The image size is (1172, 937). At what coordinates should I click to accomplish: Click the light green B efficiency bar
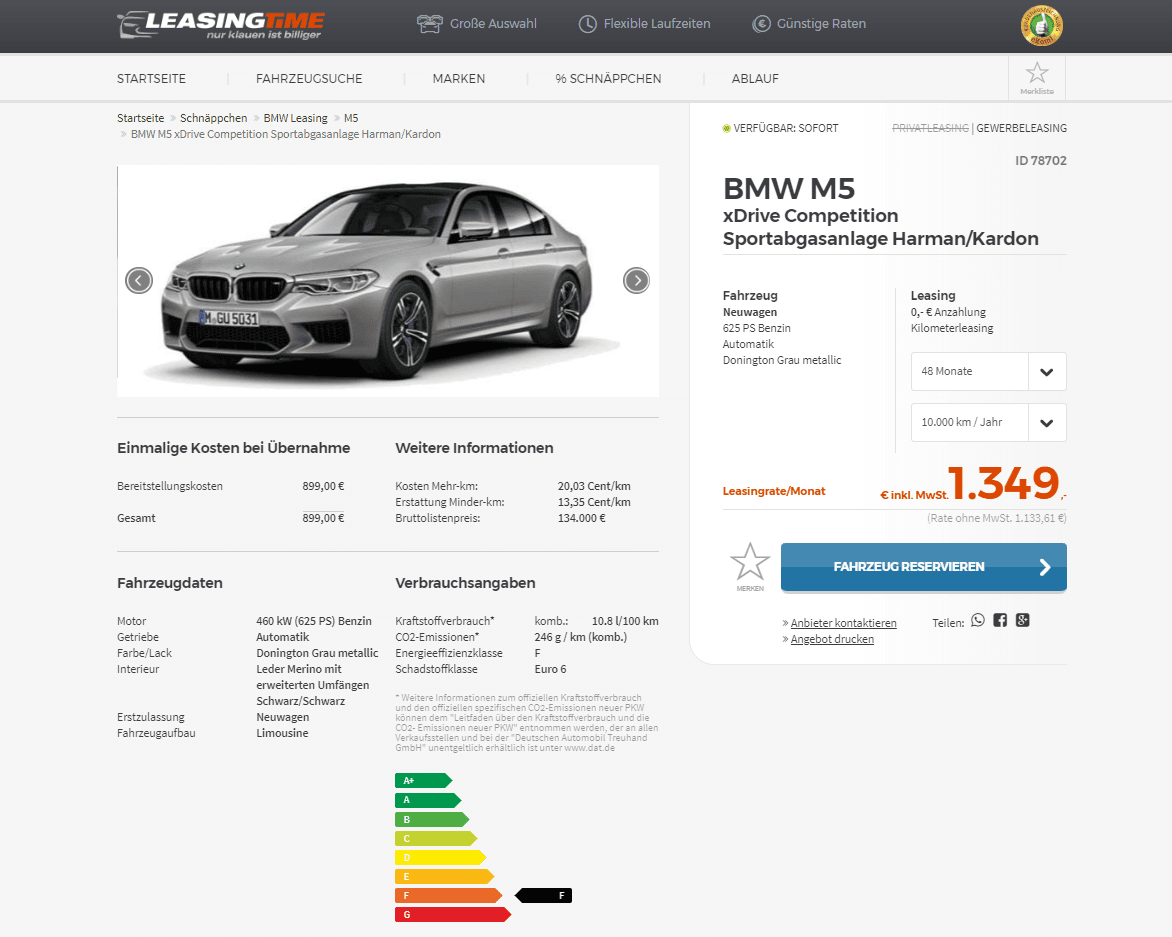click(432, 820)
